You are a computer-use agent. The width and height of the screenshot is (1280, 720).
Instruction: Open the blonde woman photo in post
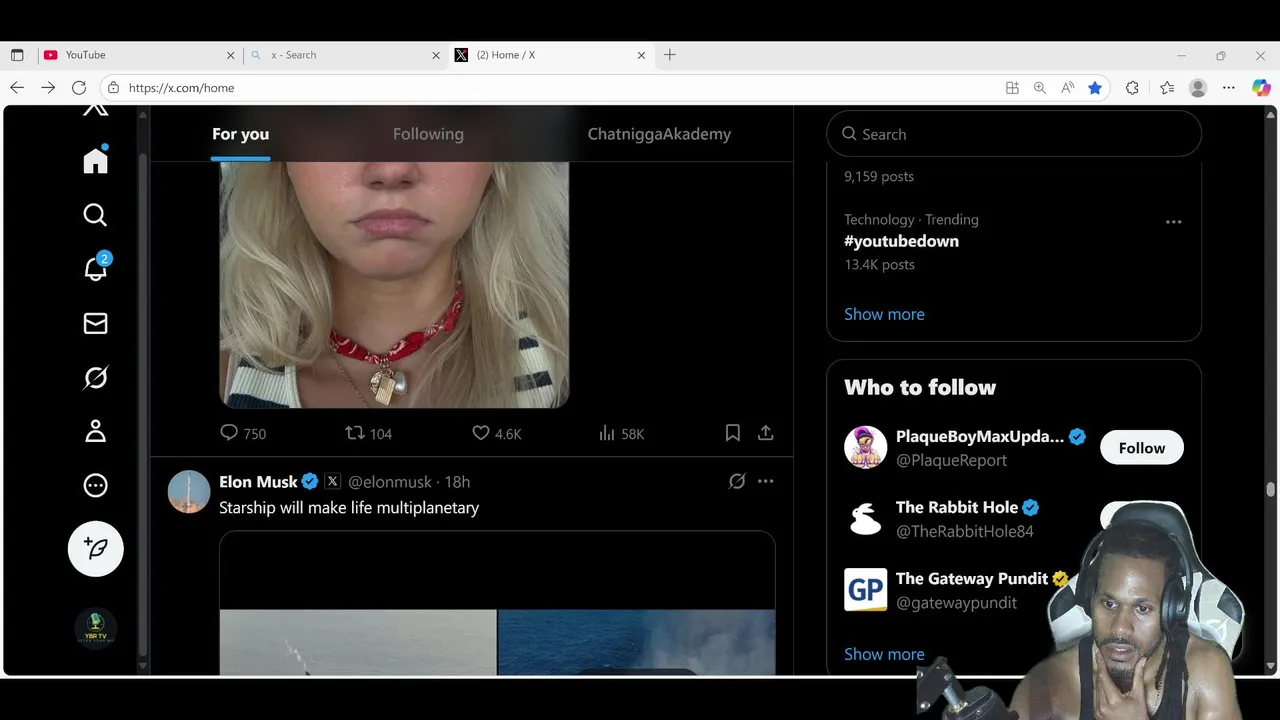394,284
